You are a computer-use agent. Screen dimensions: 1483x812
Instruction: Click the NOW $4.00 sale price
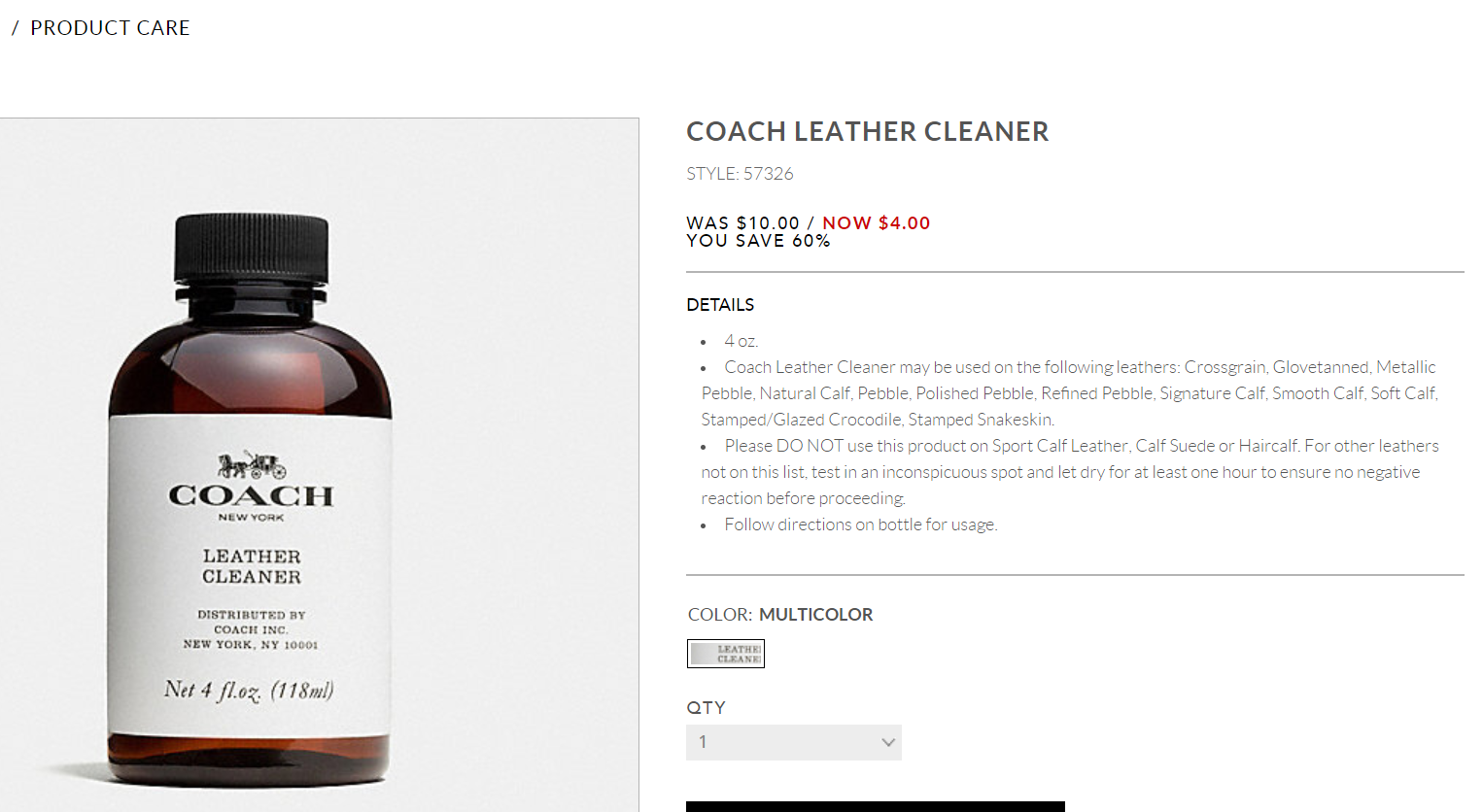[x=877, y=223]
